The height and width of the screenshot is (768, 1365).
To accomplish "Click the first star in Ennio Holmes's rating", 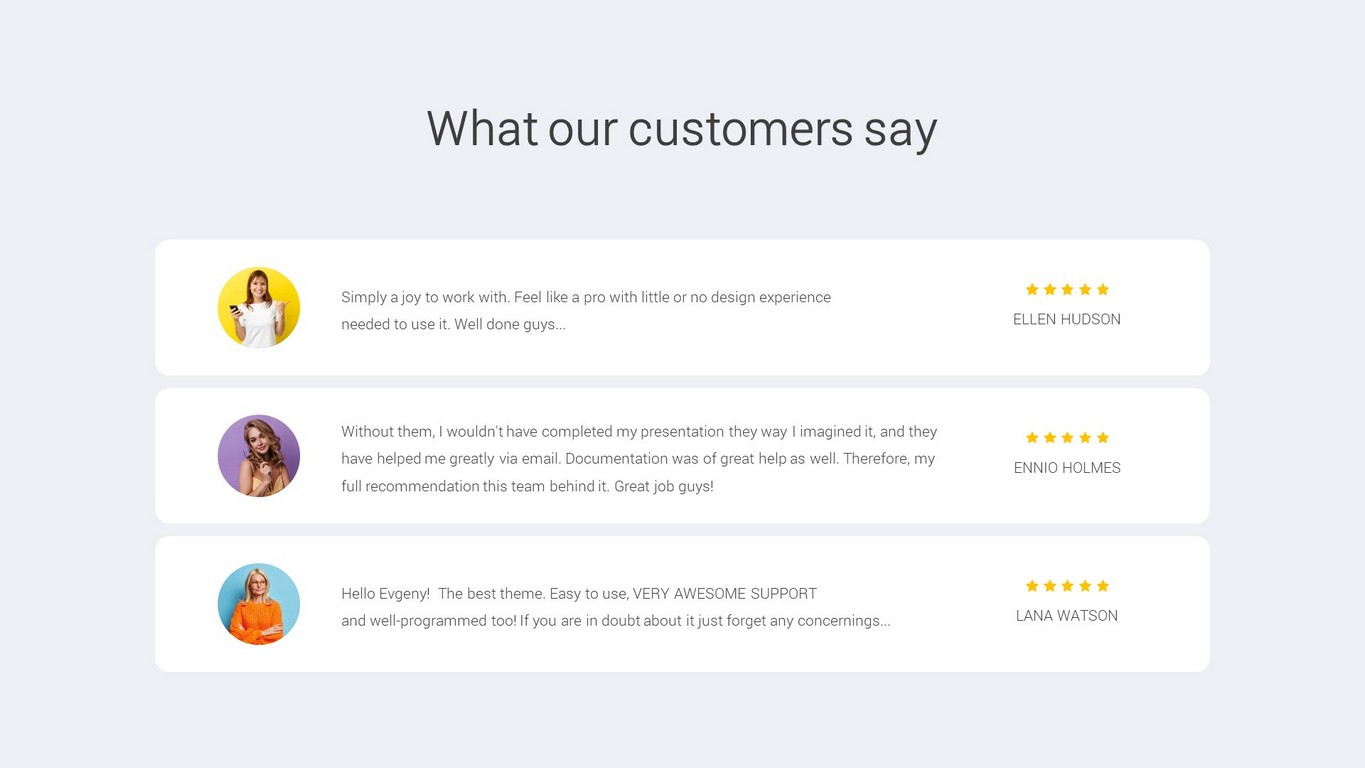I will coord(1032,438).
